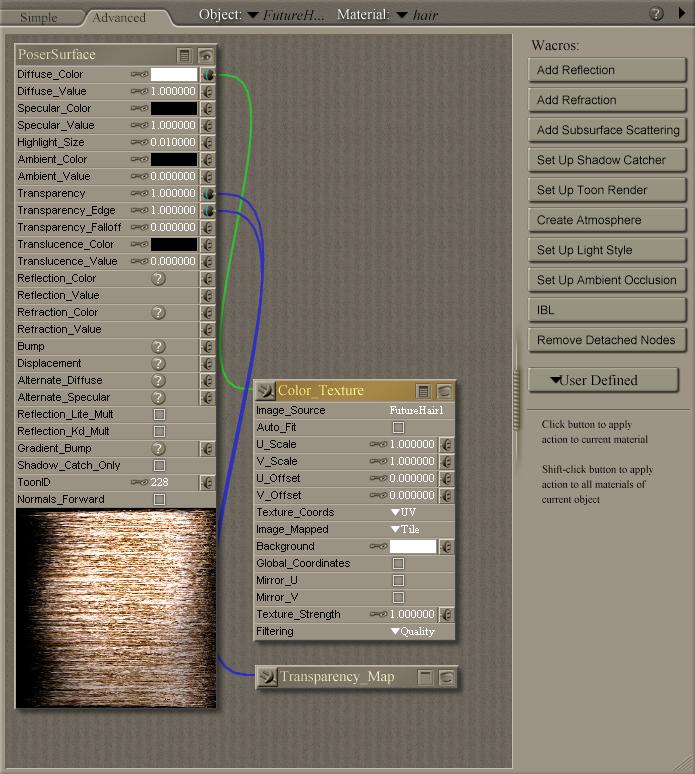Click the Transparency_Map node output plug icon
This screenshot has width=695, height=774.
point(267,677)
